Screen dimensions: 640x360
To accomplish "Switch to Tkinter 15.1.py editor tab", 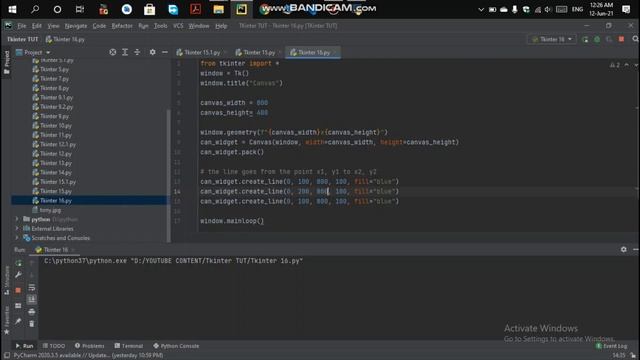I will click(201, 52).
